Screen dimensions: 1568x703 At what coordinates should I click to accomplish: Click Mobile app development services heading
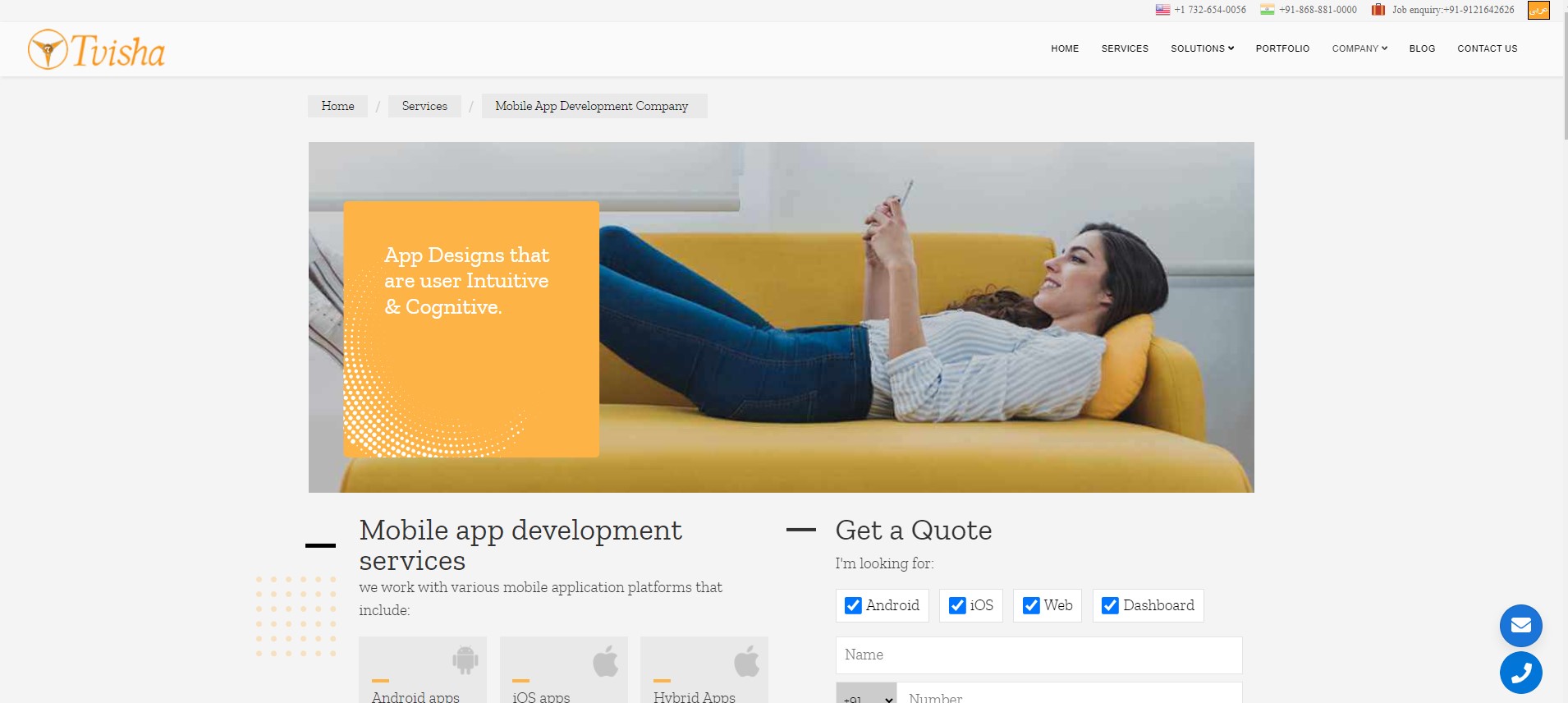tap(520, 545)
